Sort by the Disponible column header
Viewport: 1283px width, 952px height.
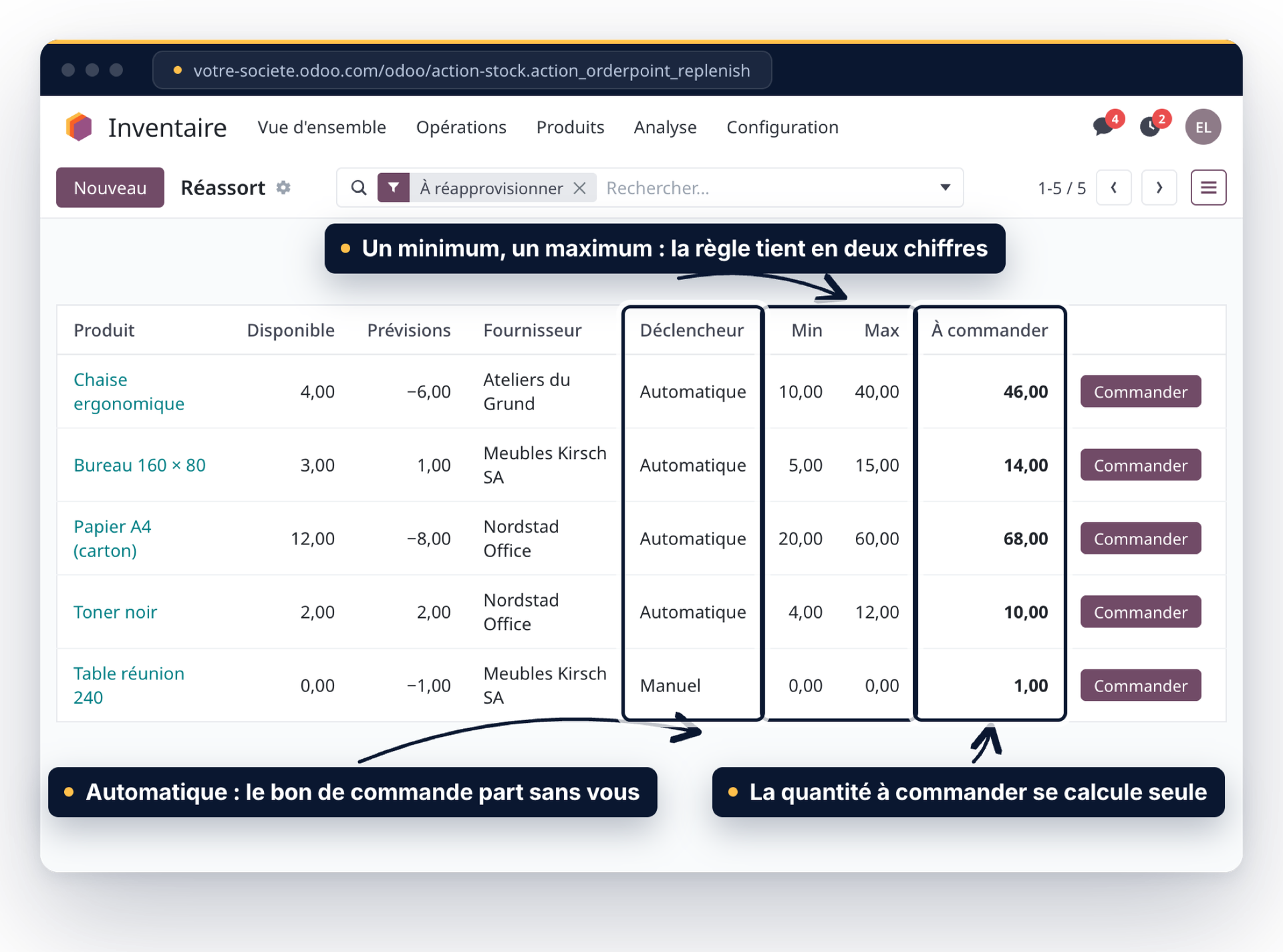click(291, 330)
